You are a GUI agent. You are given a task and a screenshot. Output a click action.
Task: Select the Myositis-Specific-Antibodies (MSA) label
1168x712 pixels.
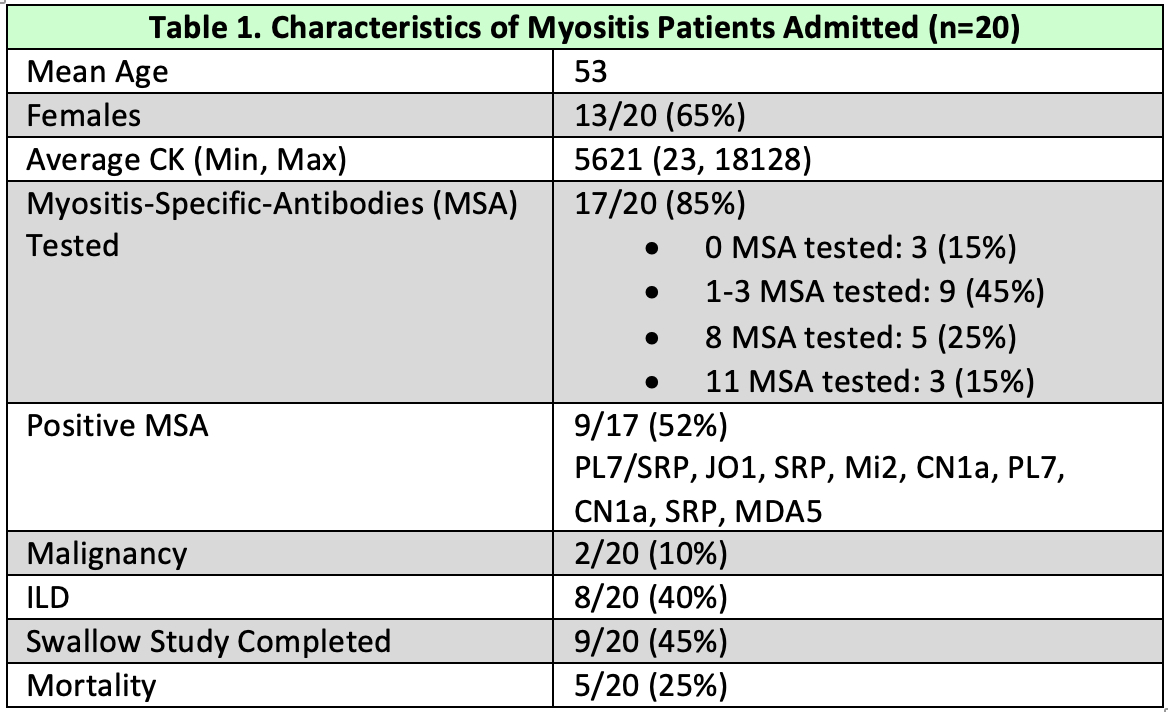tap(270, 202)
